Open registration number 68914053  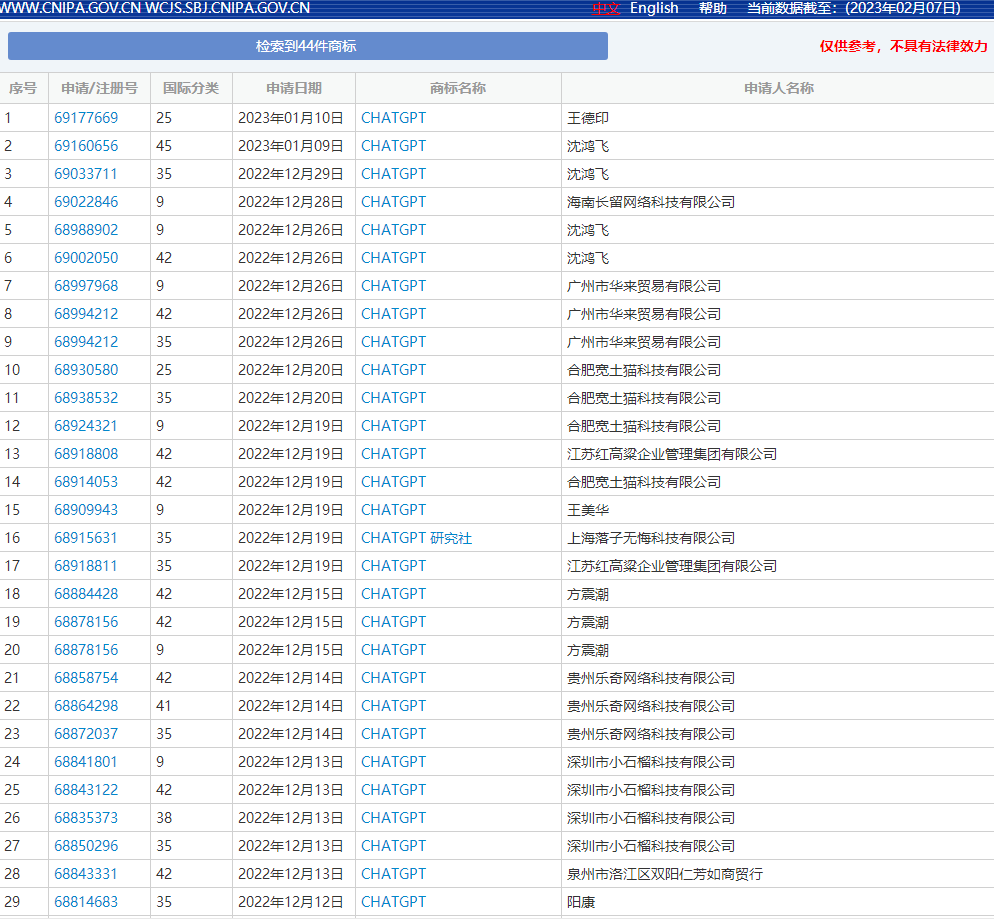coord(86,482)
